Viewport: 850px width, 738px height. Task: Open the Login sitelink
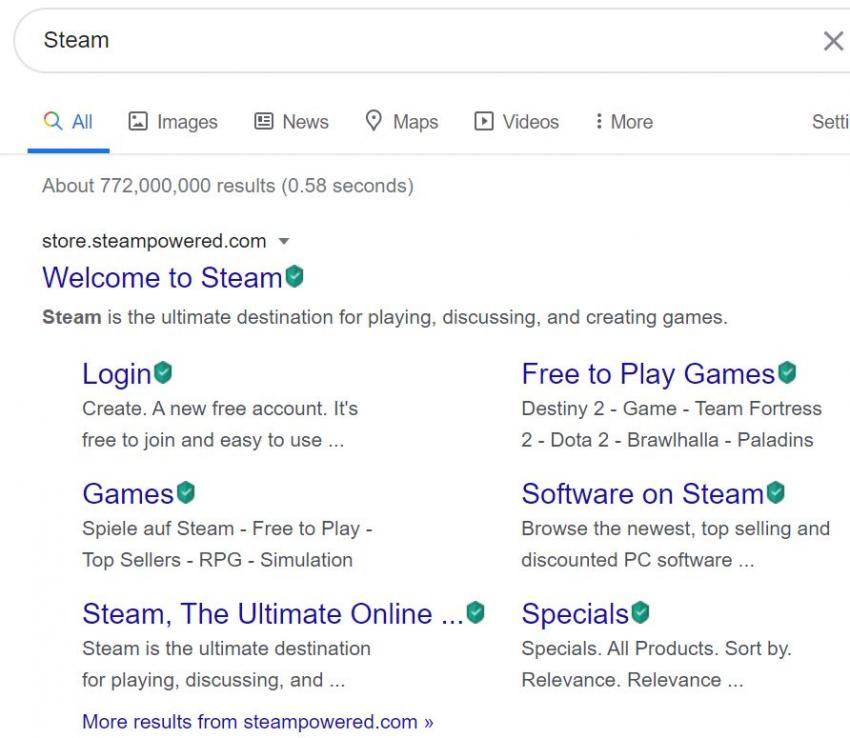click(x=117, y=374)
